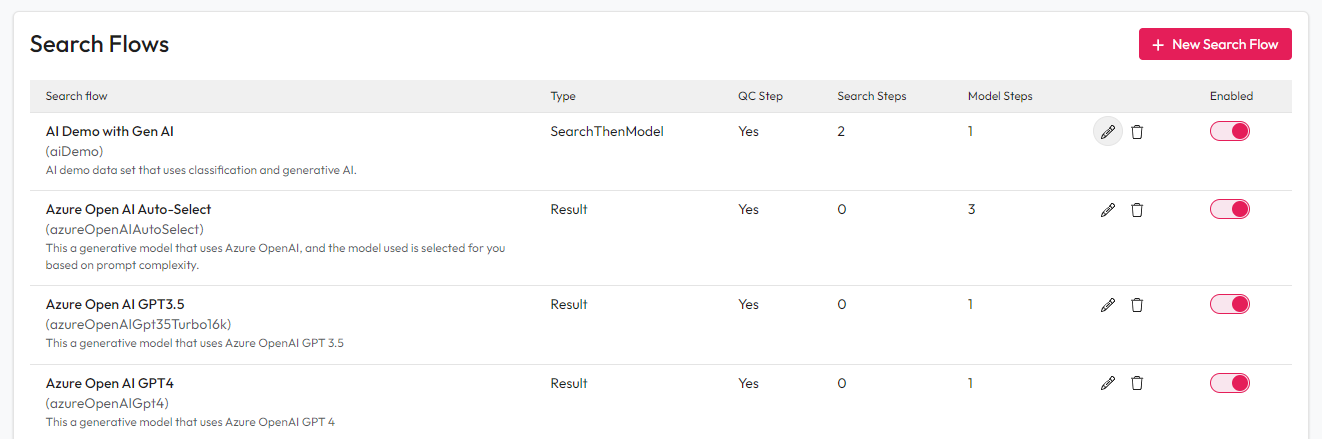Open the Azure Open AI GPT4 entry
The height and width of the screenshot is (439, 1322).
(110, 383)
